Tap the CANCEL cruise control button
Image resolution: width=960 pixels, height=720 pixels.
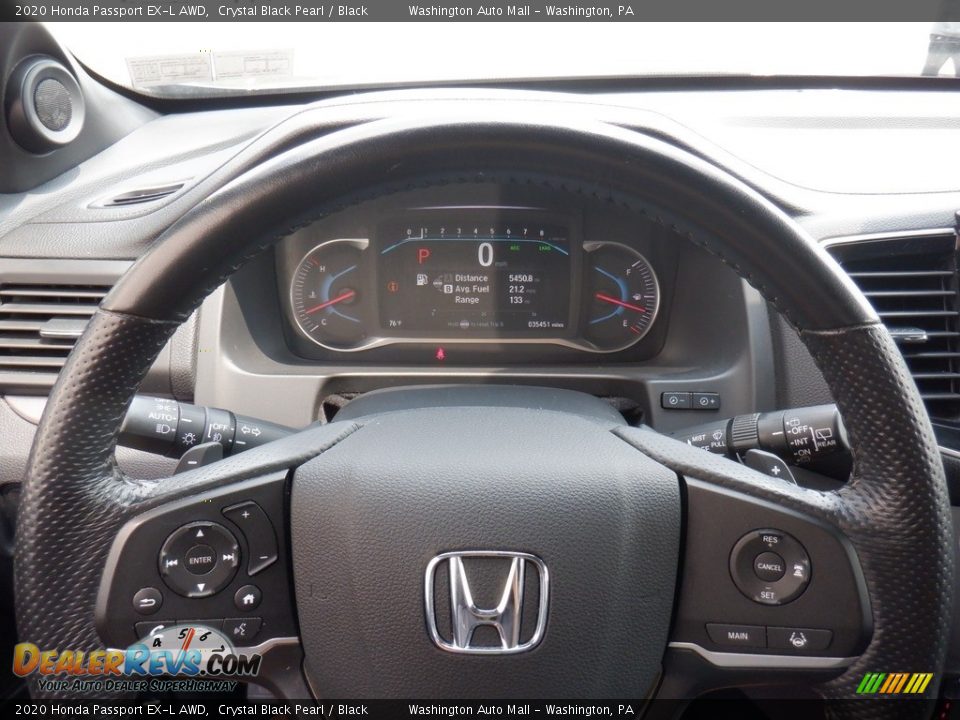[769, 567]
